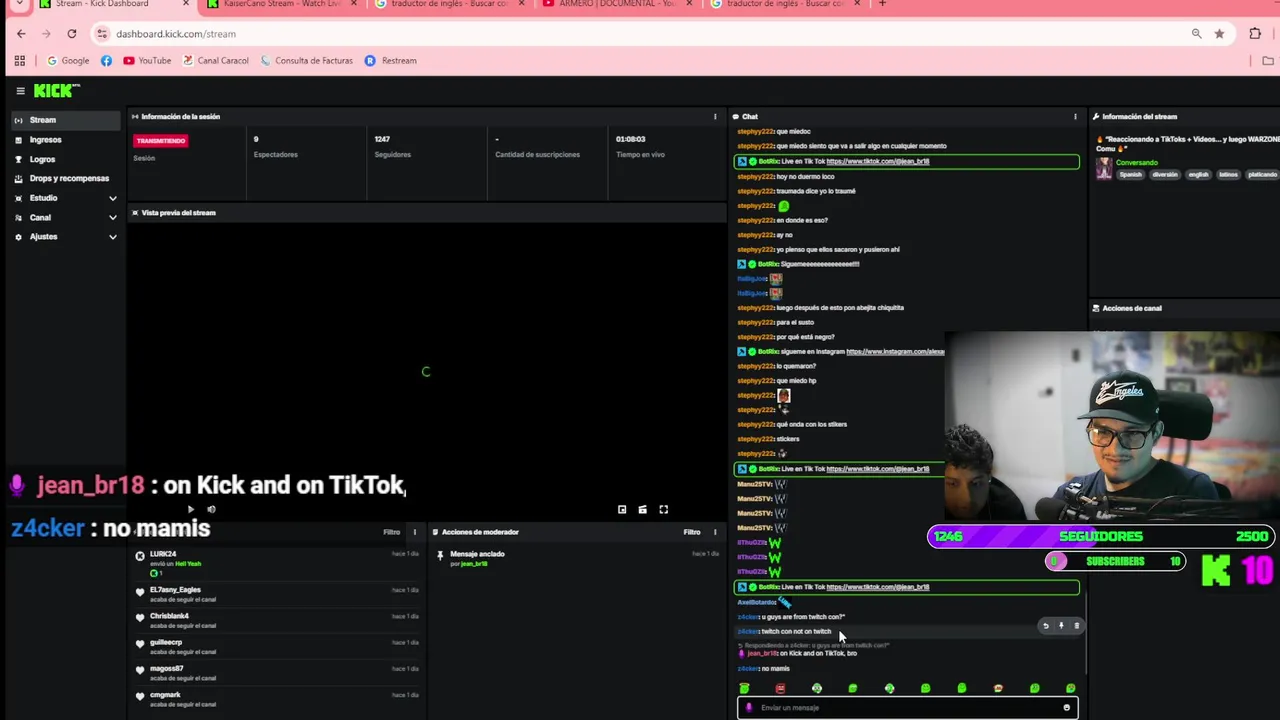The image size is (1280, 720).
Task: Click the Conversando category label
Action: pos(1136,162)
